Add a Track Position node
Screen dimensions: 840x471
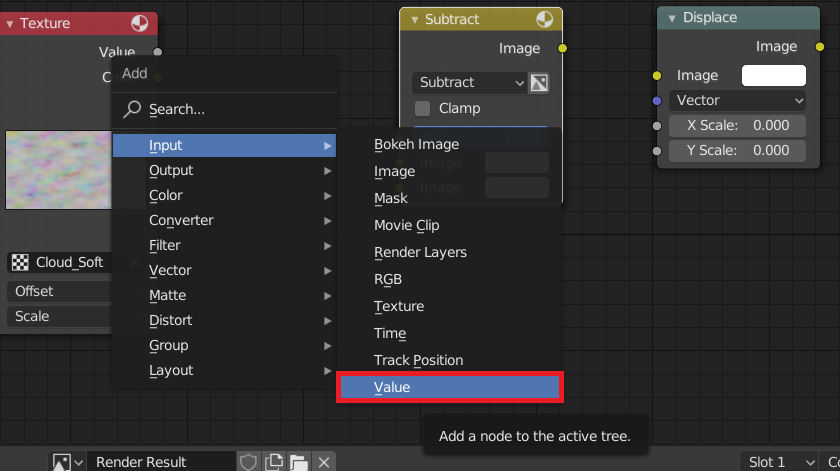click(450, 360)
